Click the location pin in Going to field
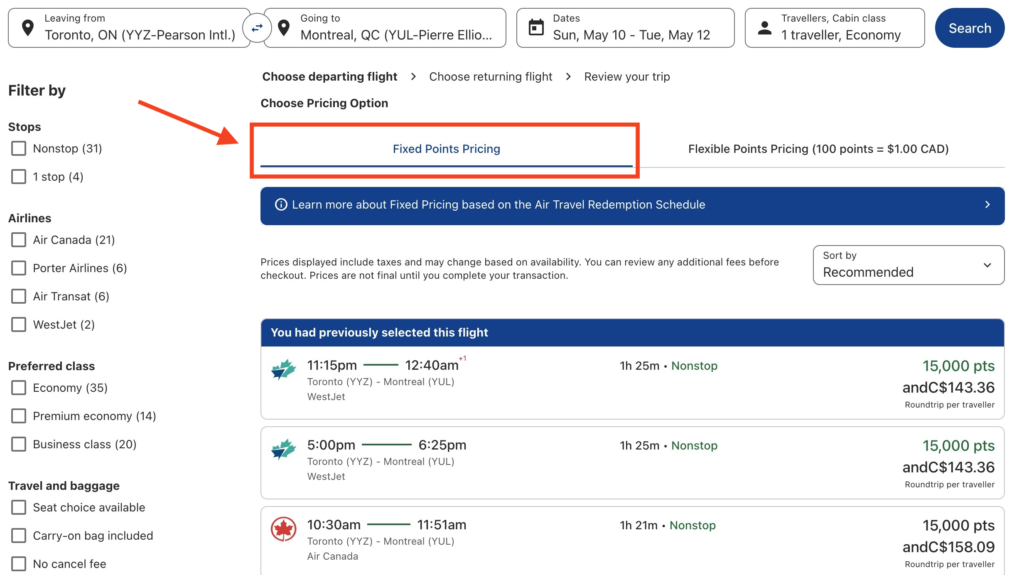The height and width of the screenshot is (575, 1024). click(x=283, y=28)
